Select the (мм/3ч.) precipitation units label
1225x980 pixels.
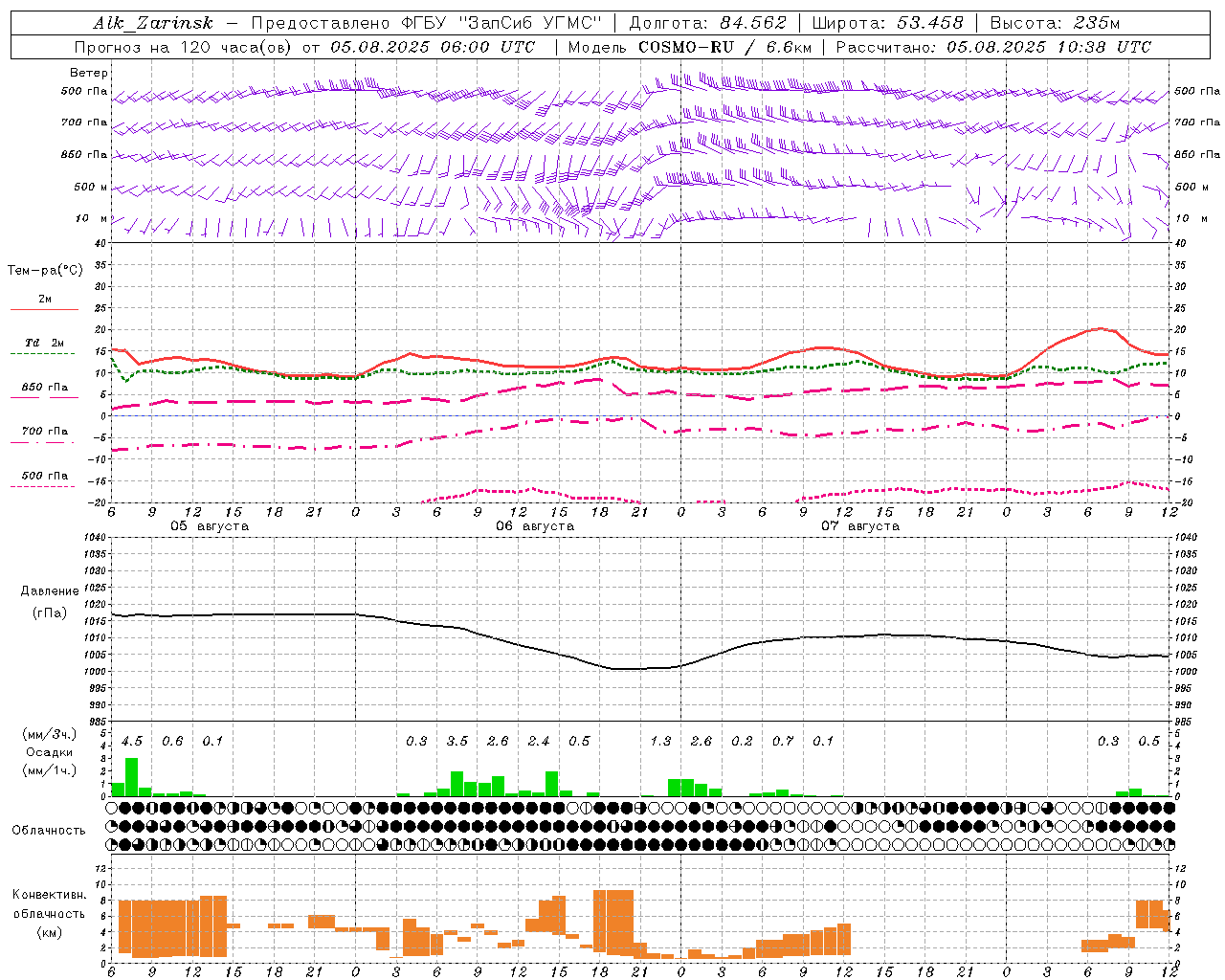[x=50, y=735]
